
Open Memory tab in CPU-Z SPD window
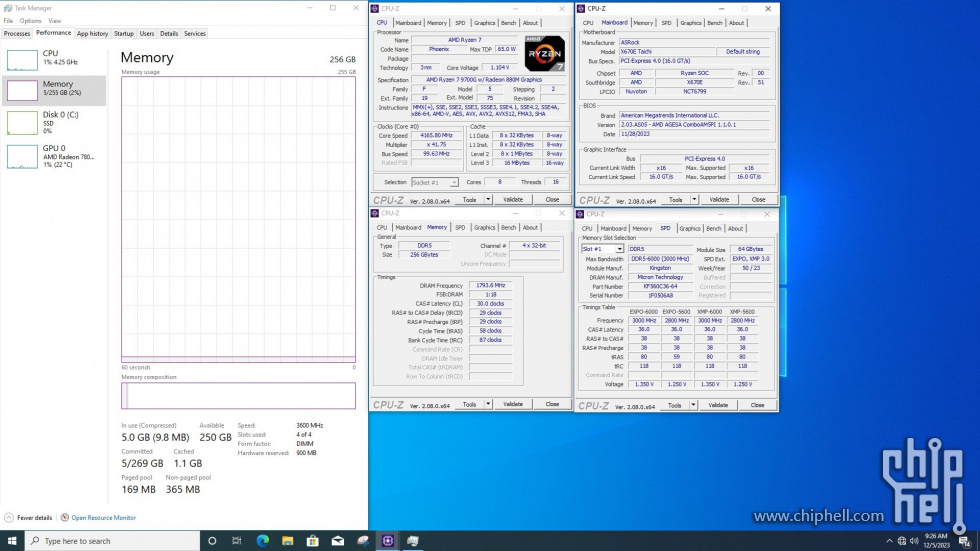[x=642, y=228]
